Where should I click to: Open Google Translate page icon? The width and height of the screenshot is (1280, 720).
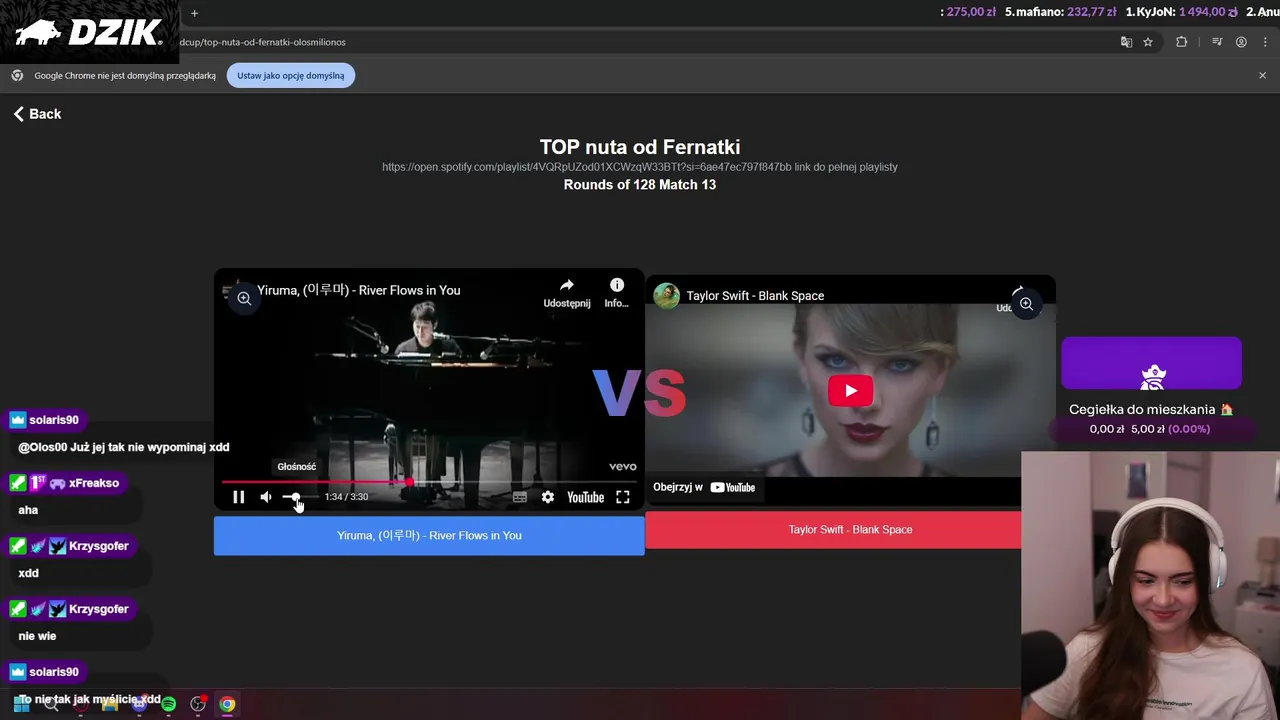[x=1126, y=42]
